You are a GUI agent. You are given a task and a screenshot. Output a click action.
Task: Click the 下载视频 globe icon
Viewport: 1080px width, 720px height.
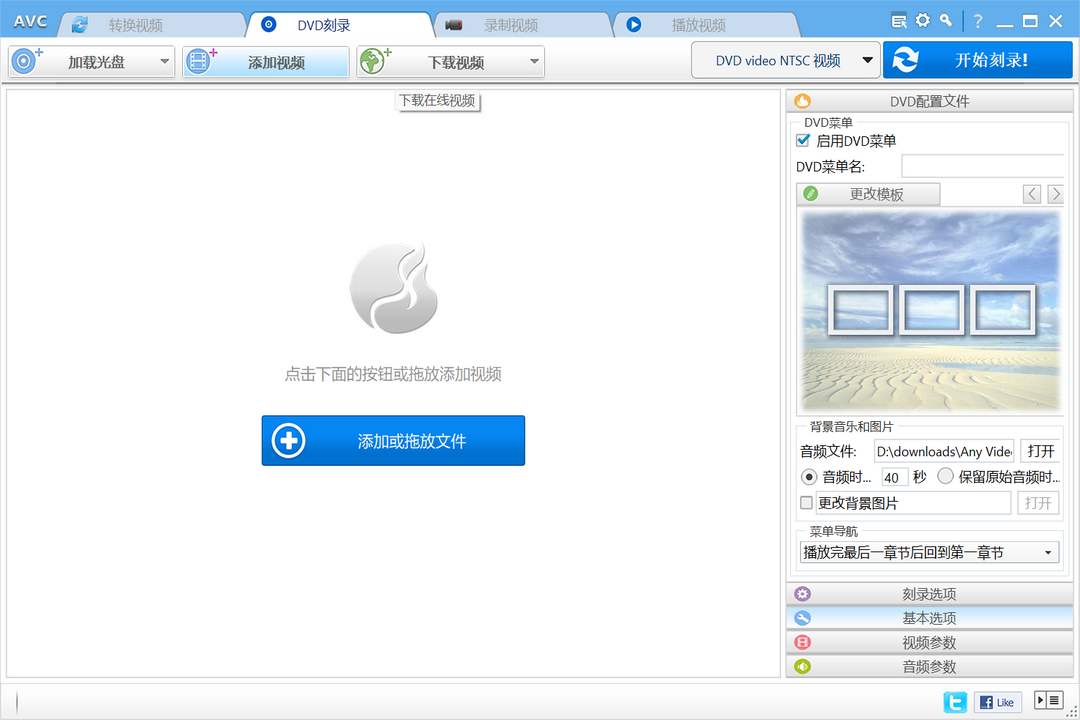374,60
